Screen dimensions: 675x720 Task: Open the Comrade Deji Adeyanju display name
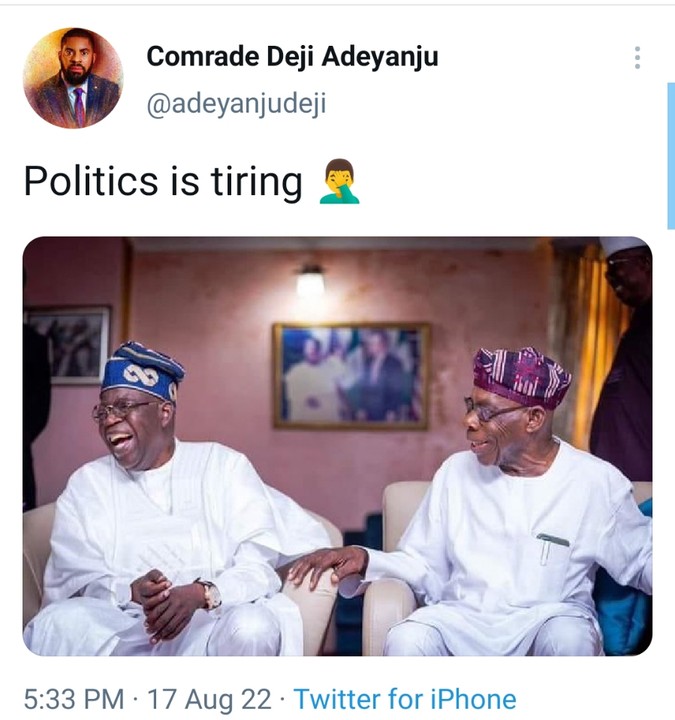click(292, 57)
